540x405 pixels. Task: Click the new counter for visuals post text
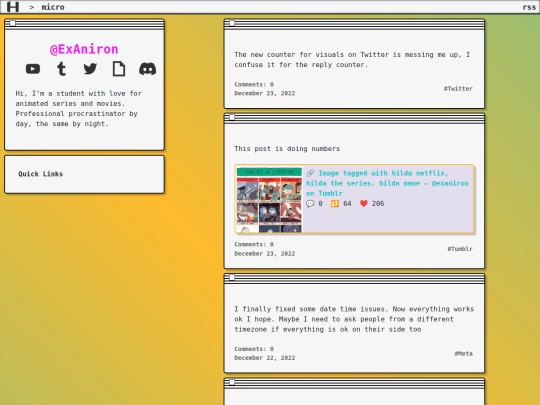(352, 60)
